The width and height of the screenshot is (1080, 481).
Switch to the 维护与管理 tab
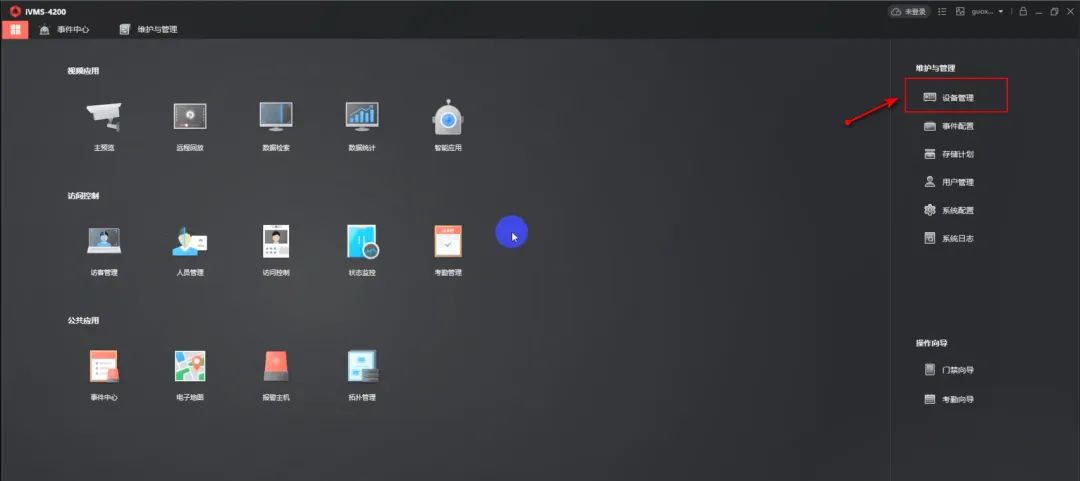coord(148,30)
